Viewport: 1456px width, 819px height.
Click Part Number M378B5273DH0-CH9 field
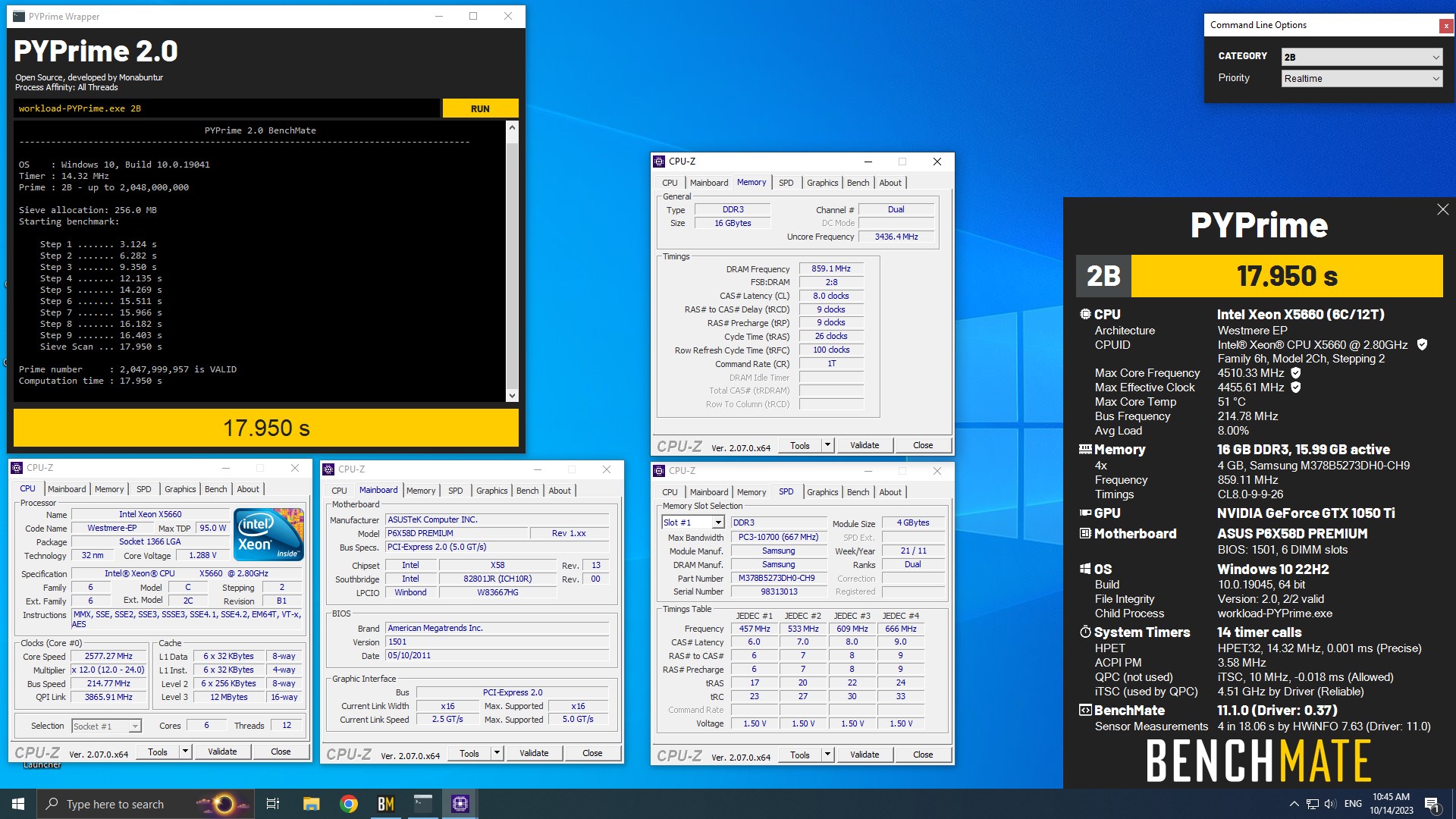777,578
